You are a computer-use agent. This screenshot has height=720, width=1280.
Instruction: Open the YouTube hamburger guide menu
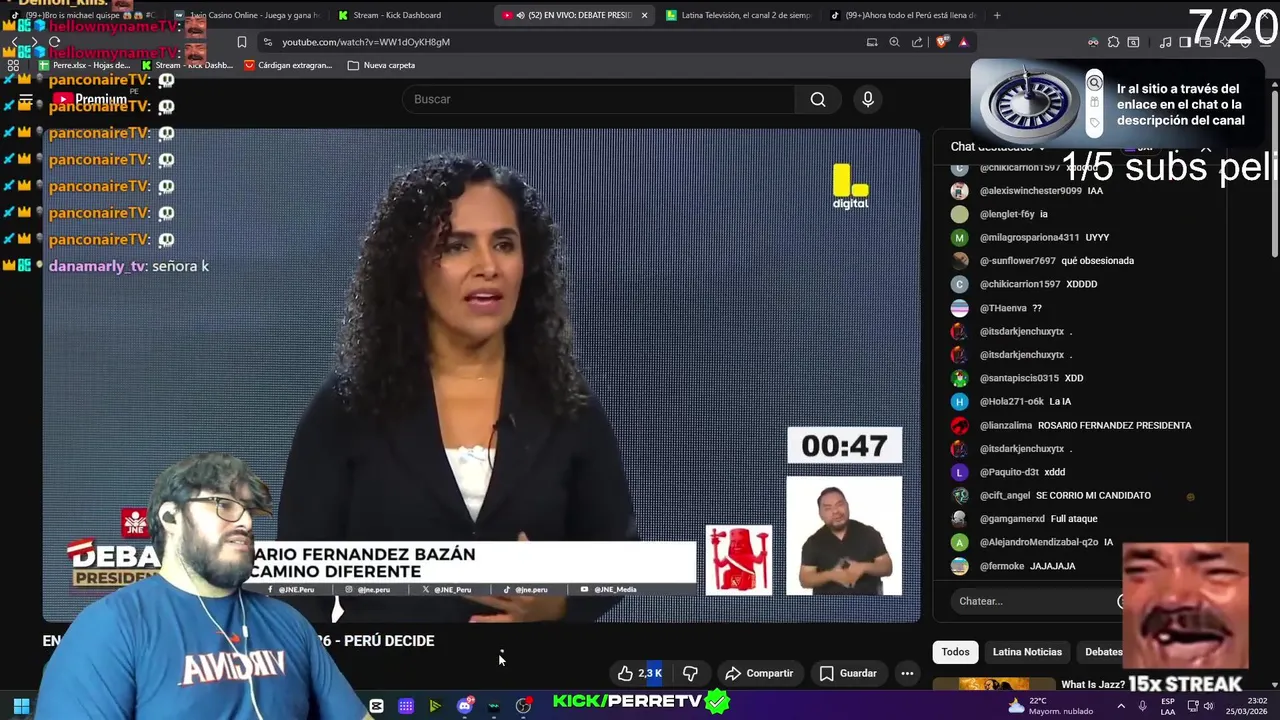(x=26, y=99)
